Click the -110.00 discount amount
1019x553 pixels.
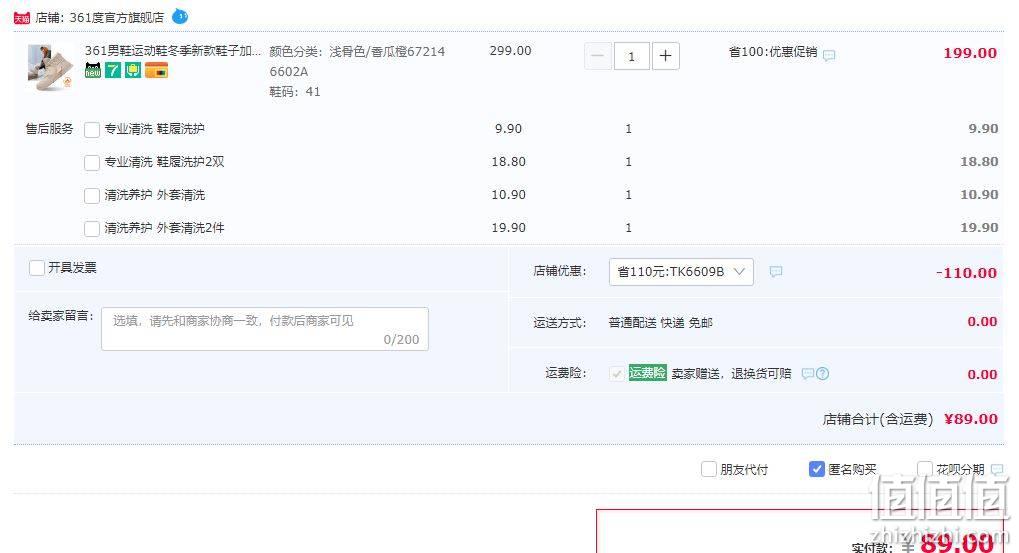[966, 273]
